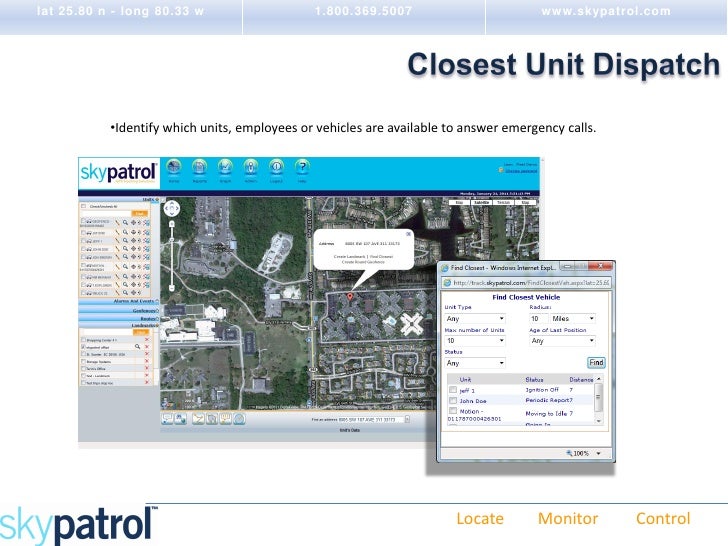The image size is (728, 546).
Task: Click the route history icon for JOHN DOE
Action: coord(147,249)
